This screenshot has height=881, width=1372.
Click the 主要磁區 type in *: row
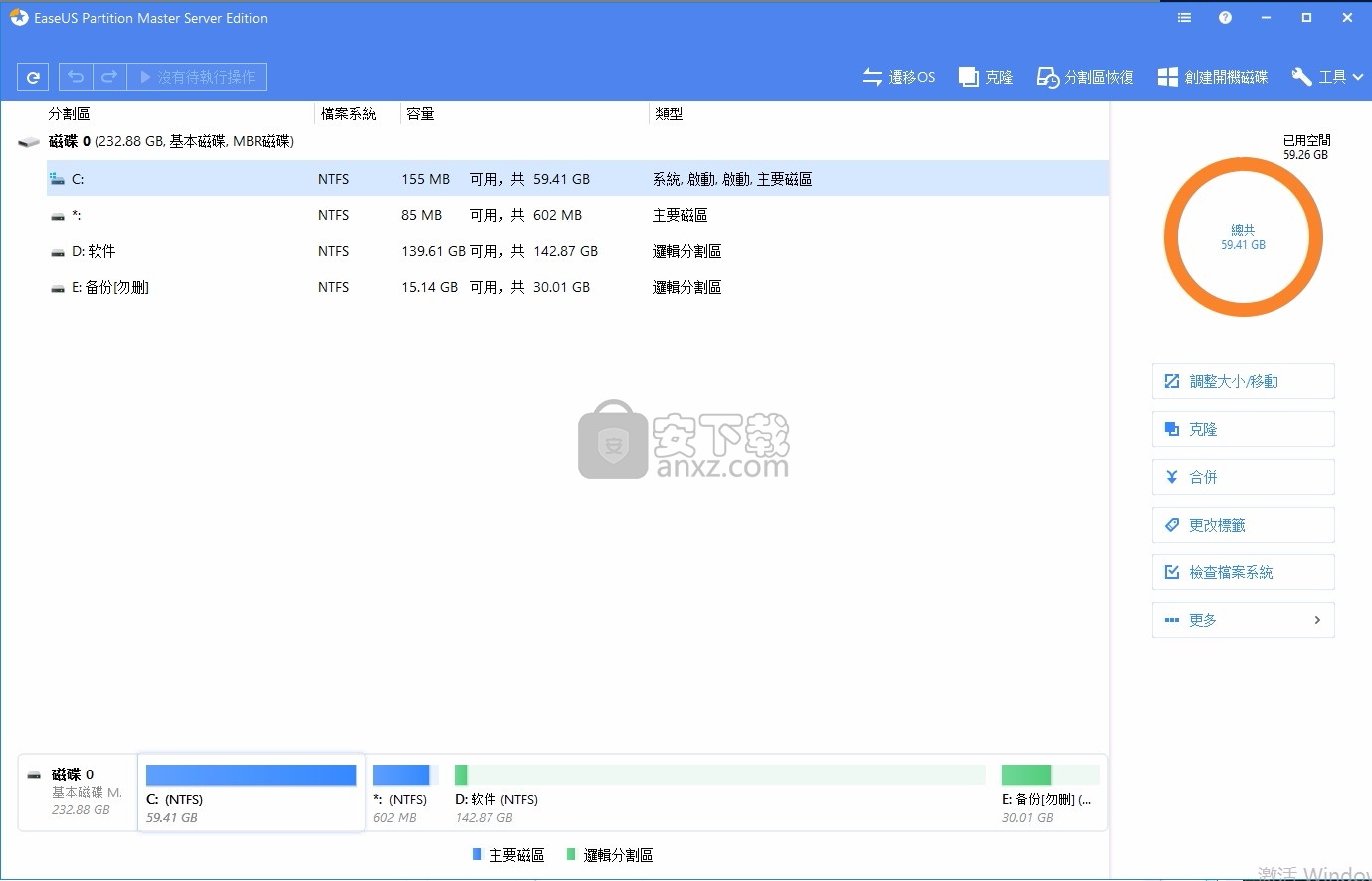click(x=680, y=215)
